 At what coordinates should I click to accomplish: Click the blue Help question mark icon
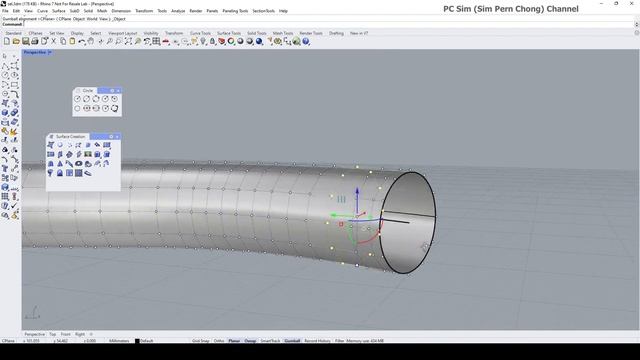tap(306, 41)
